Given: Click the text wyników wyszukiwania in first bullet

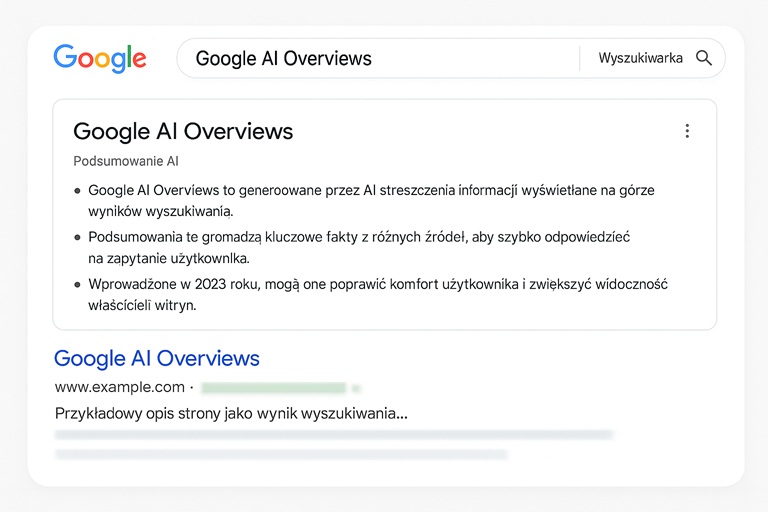Looking at the screenshot, I should pos(161,211).
